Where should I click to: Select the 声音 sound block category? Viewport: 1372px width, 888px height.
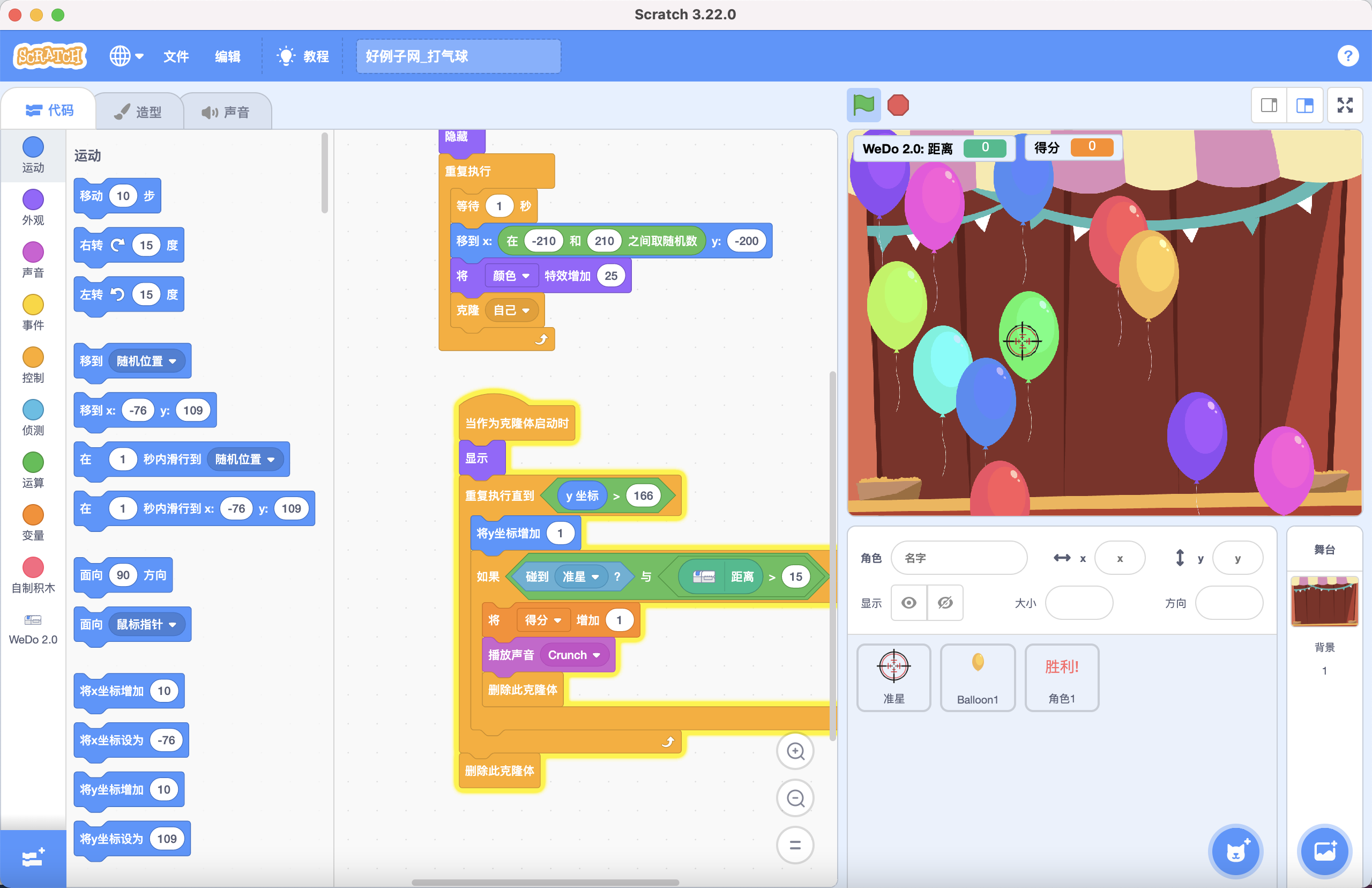pos(33,260)
